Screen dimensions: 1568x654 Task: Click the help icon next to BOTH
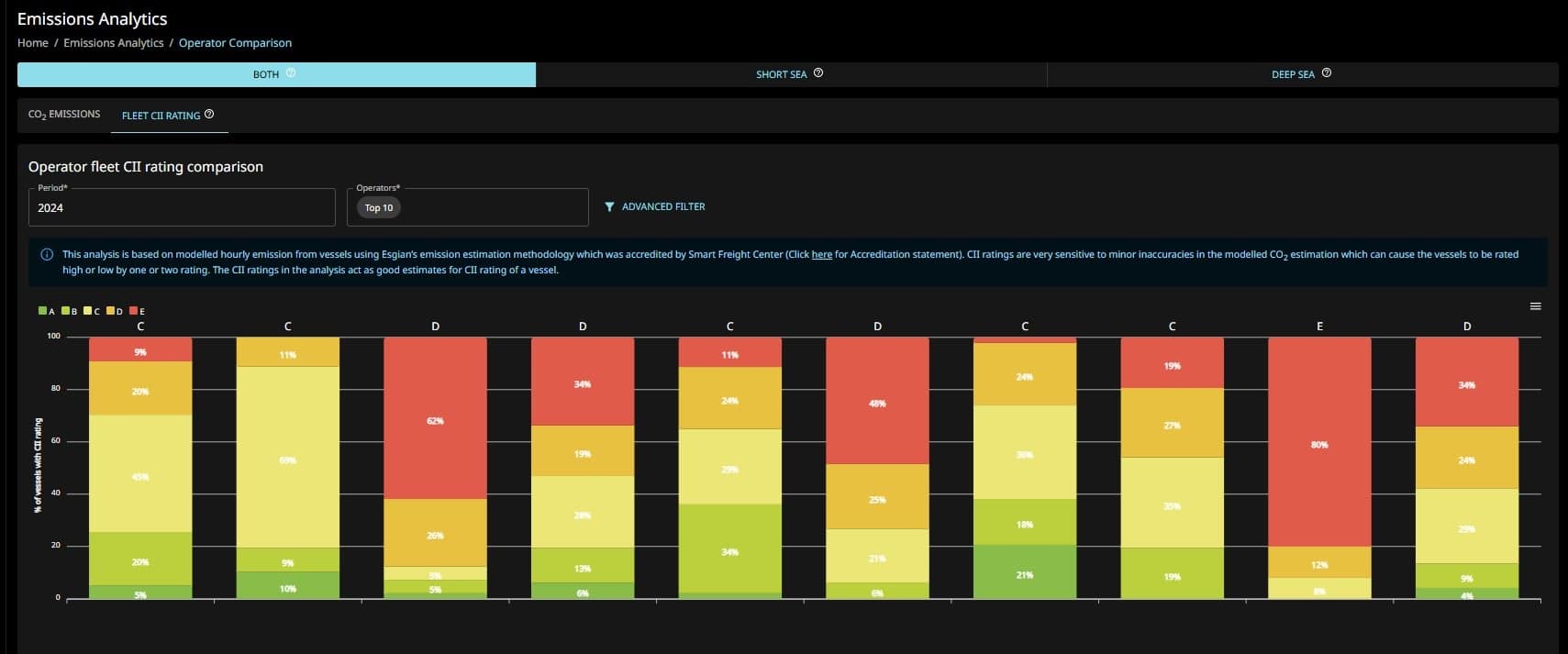[x=291, y=73]
